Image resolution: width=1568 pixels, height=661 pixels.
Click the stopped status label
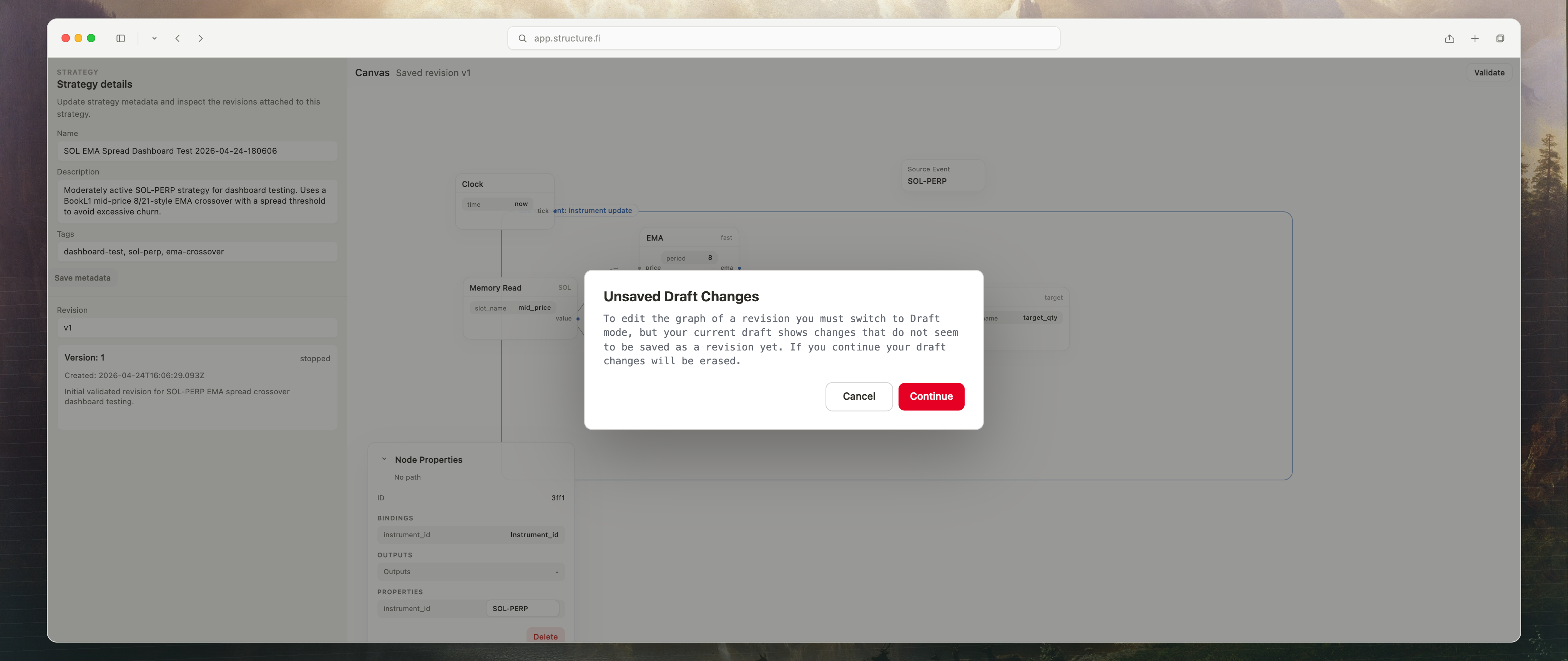(x=315, y=359)
